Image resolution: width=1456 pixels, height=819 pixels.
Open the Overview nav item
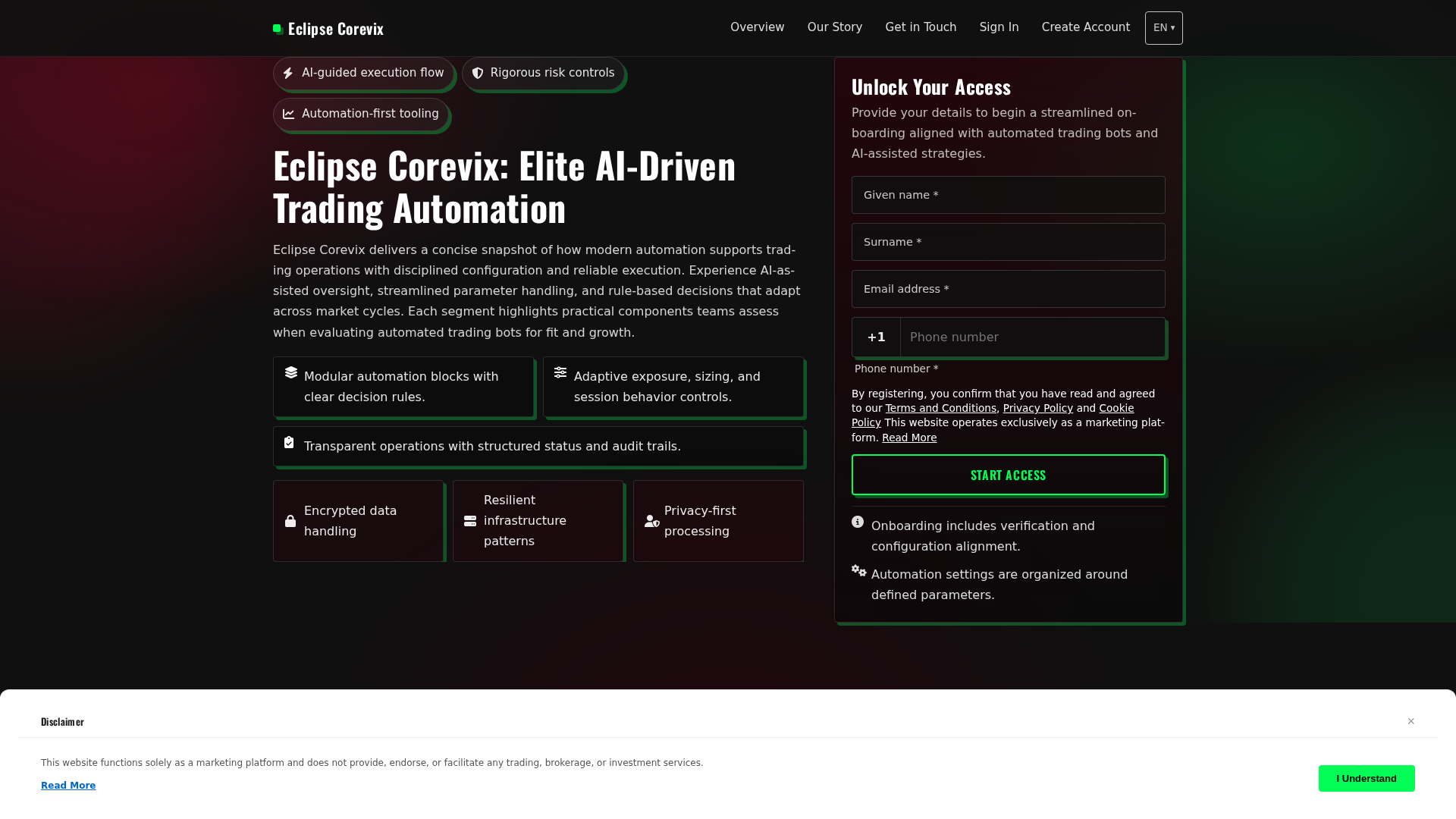[758, 27]
